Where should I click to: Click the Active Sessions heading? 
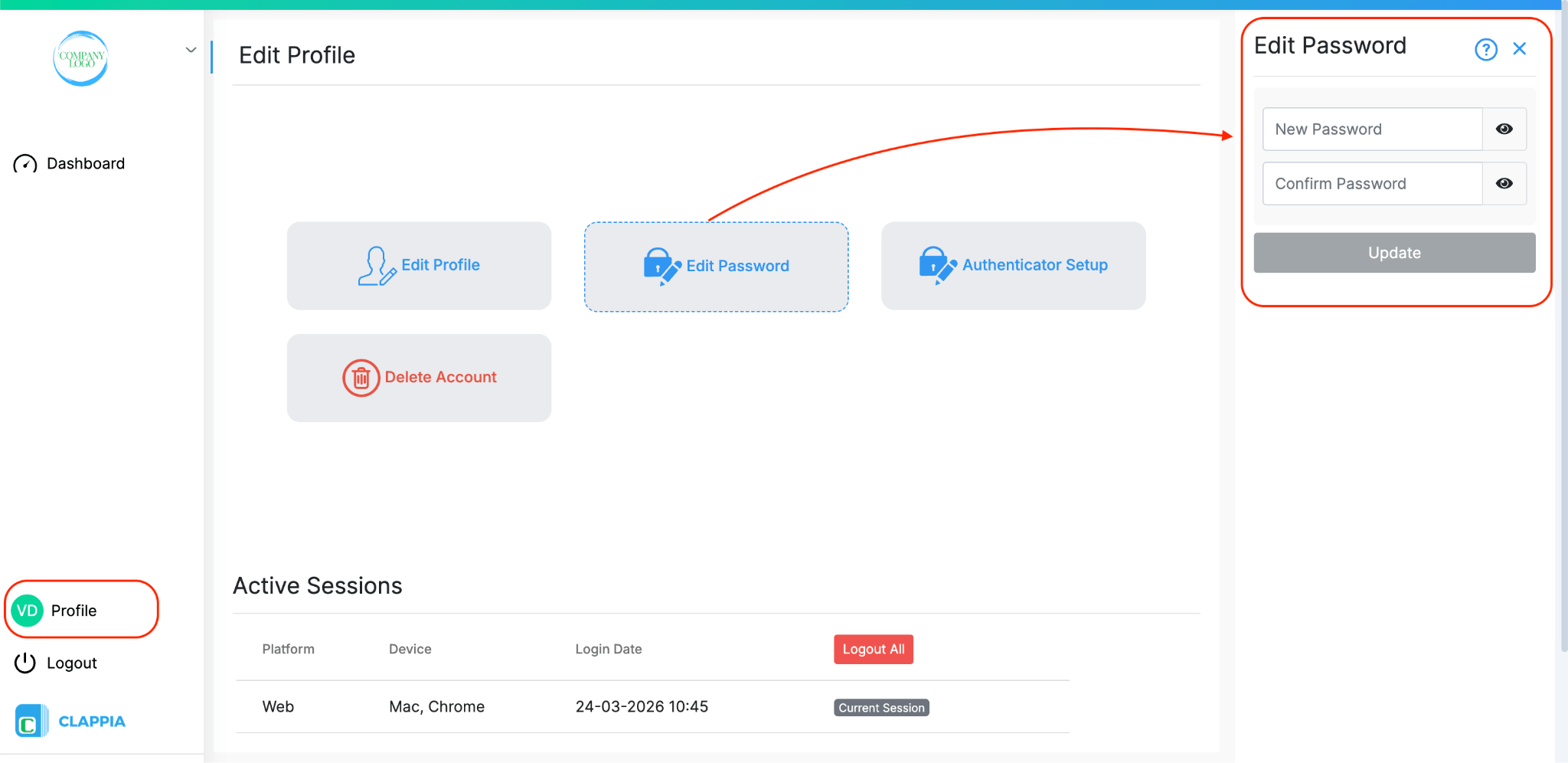tap(318, 586)
